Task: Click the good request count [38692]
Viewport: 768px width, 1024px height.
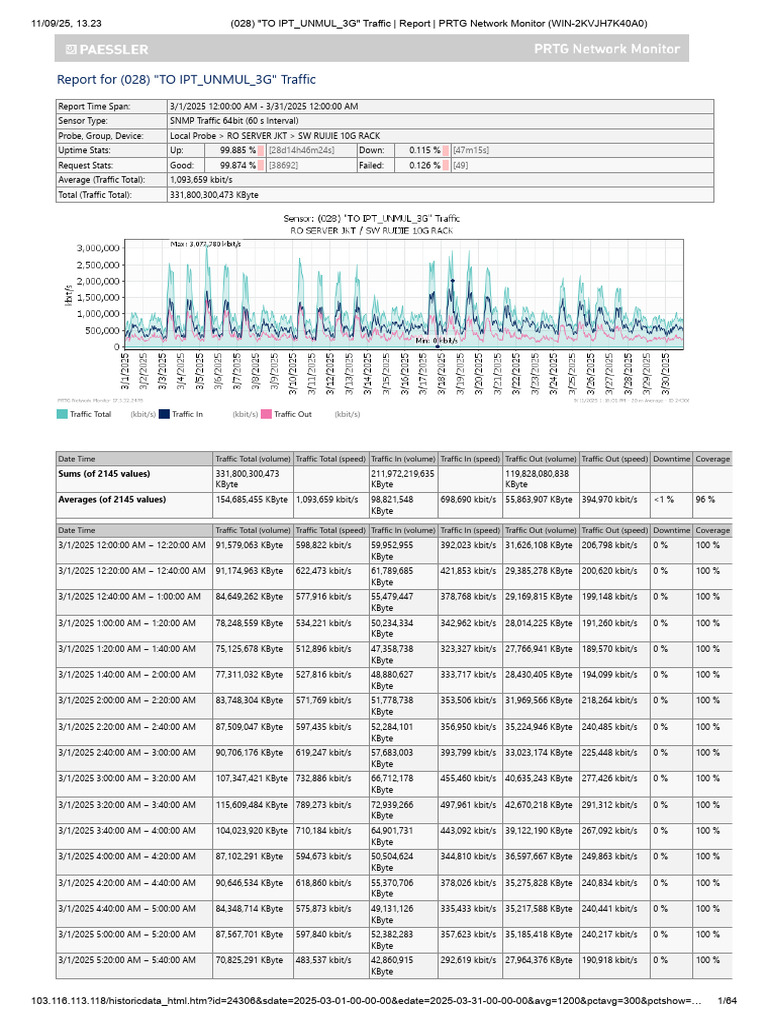Action: [283, 165]
